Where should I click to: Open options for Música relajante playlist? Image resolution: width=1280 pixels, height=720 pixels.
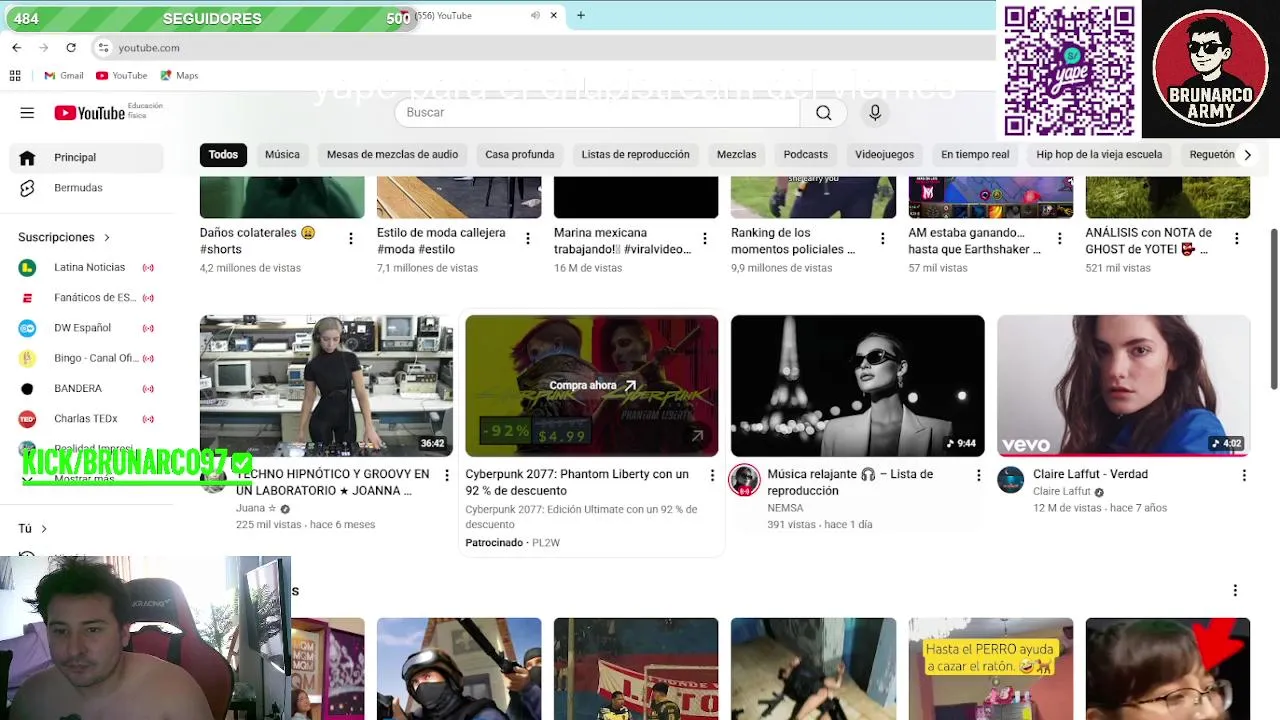[978, 476]
